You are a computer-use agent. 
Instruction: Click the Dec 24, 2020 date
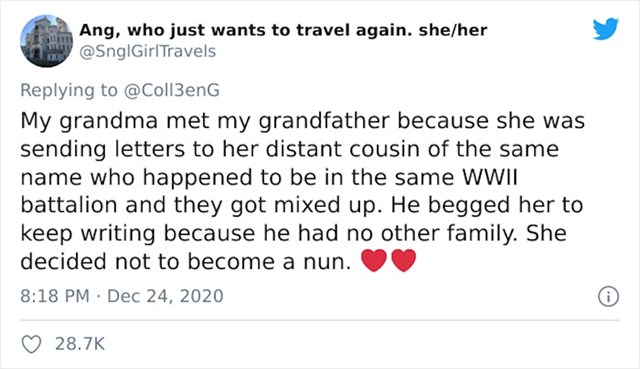(165, 296)
